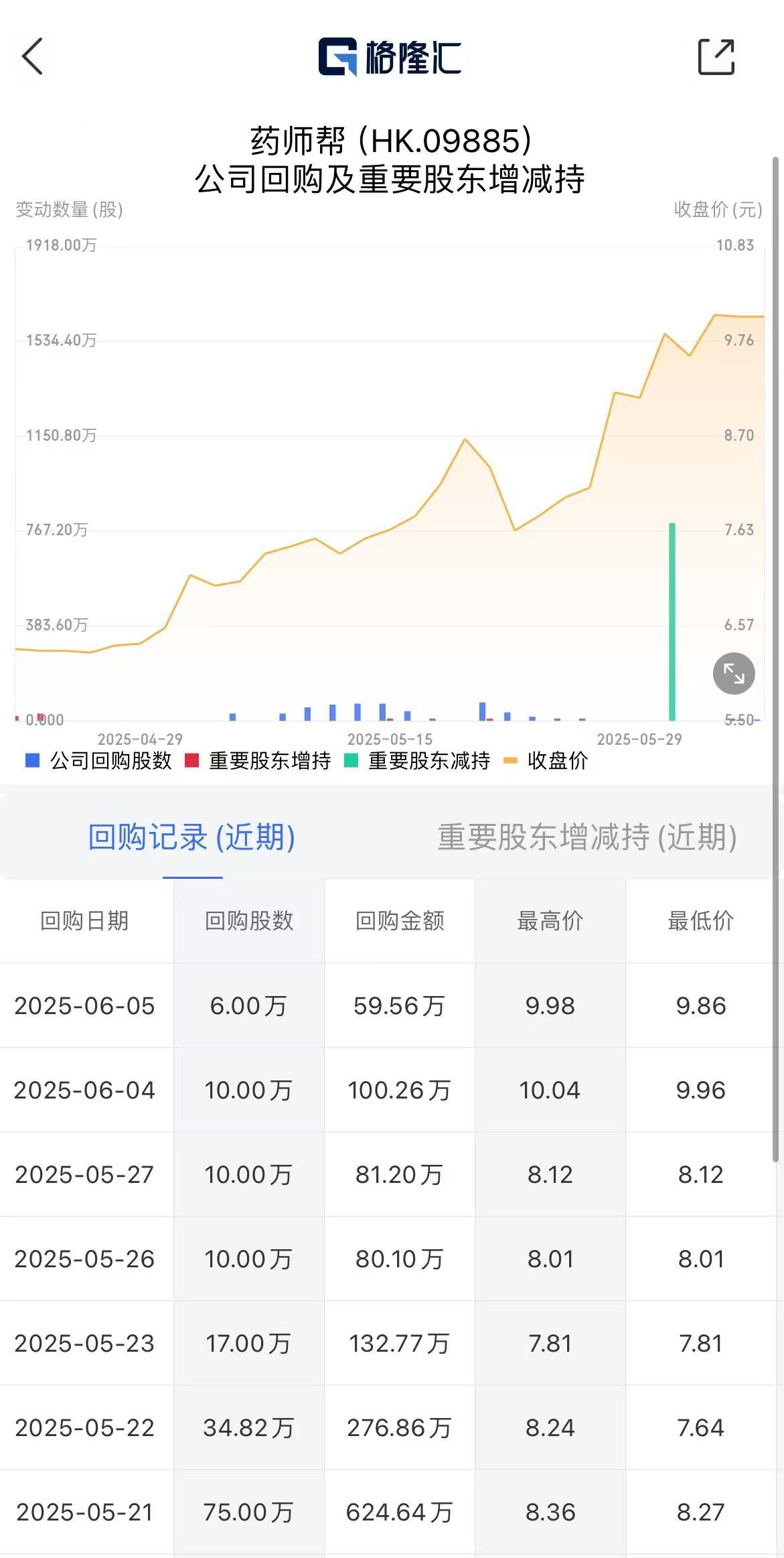This screenshot has width=784, height=1558.
Task: Select 最低价 column header
Action: (701, 921)
